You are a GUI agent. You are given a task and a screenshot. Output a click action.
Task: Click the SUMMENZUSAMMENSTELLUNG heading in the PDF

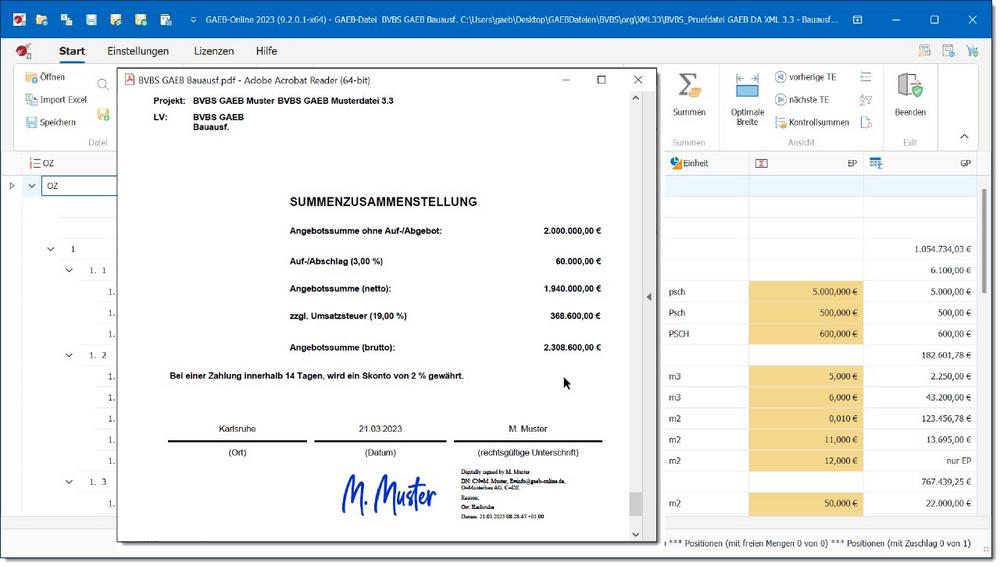tap(383, 202)
